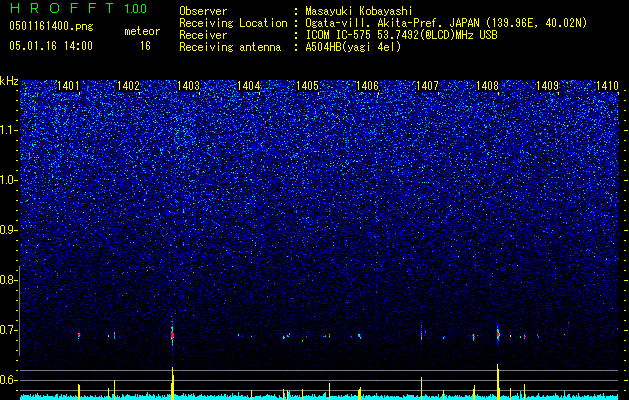Click the Receiving Location label
This screenshot has height=400, width=629.
point(233,24)
